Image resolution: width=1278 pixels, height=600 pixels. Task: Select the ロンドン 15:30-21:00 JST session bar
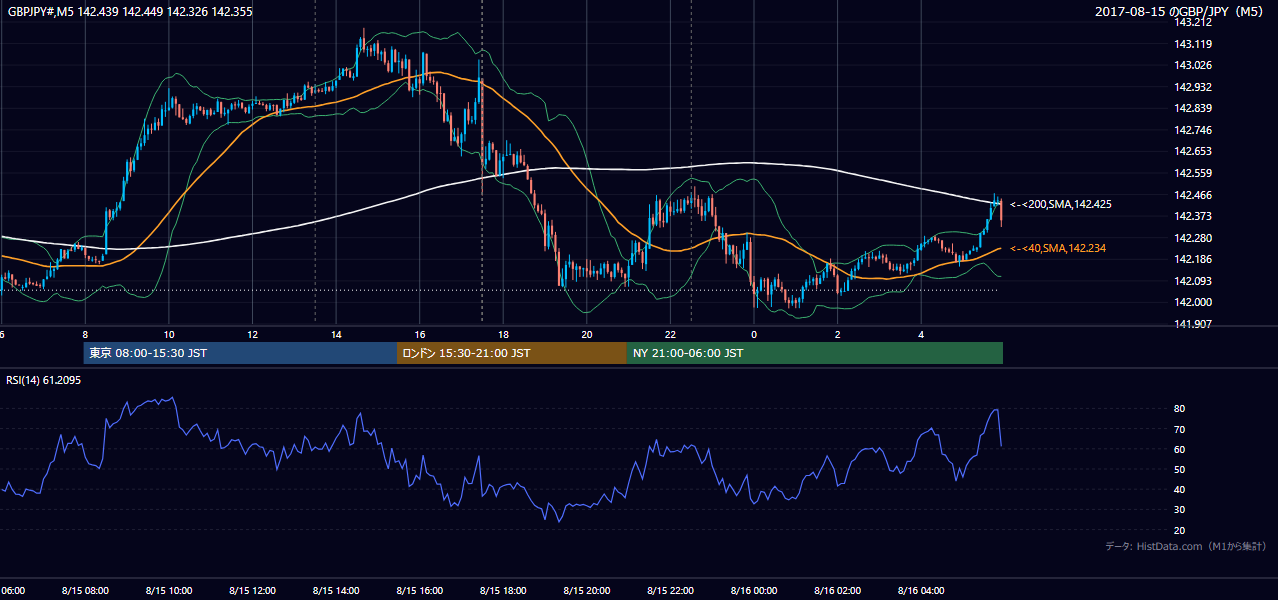(x=511, y=353)
